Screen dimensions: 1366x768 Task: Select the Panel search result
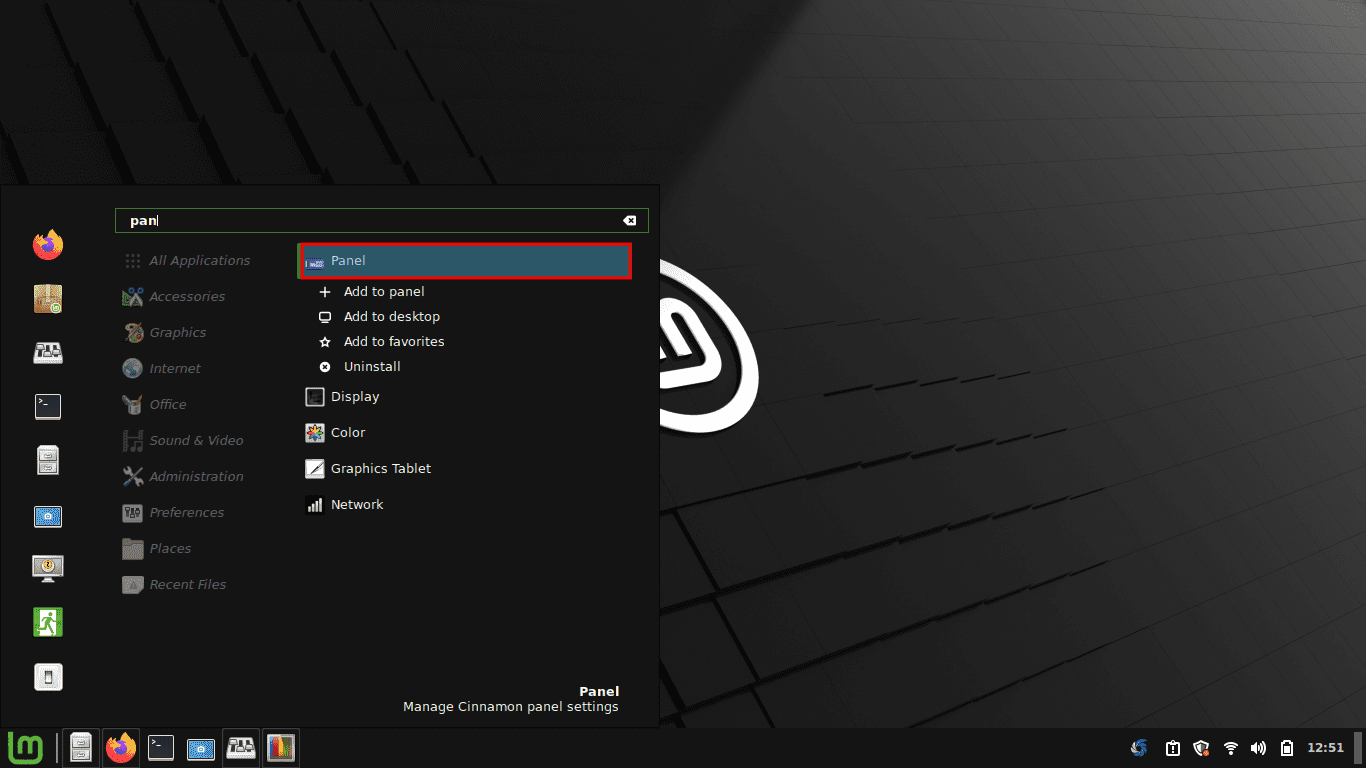(465, 261)
